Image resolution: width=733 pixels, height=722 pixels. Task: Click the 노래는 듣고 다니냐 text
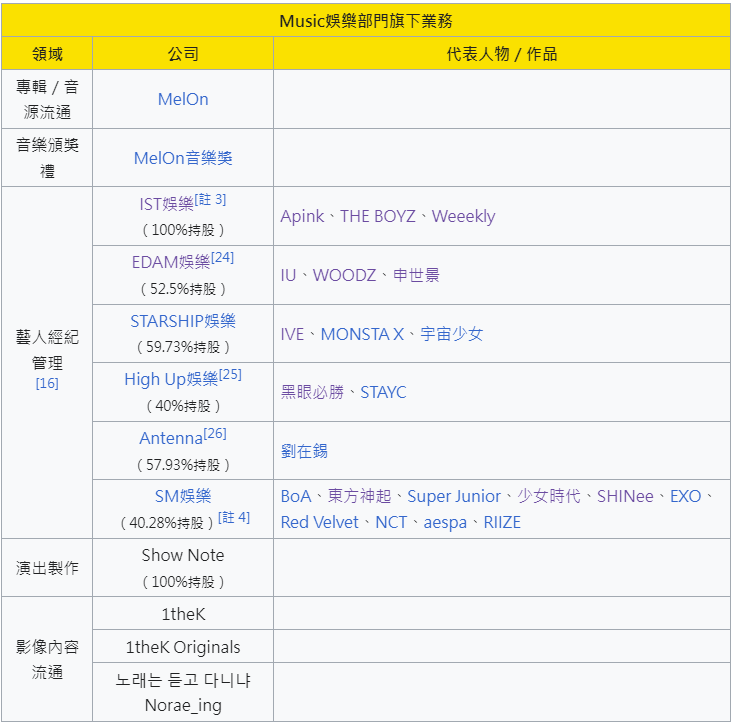coord(183,679)
